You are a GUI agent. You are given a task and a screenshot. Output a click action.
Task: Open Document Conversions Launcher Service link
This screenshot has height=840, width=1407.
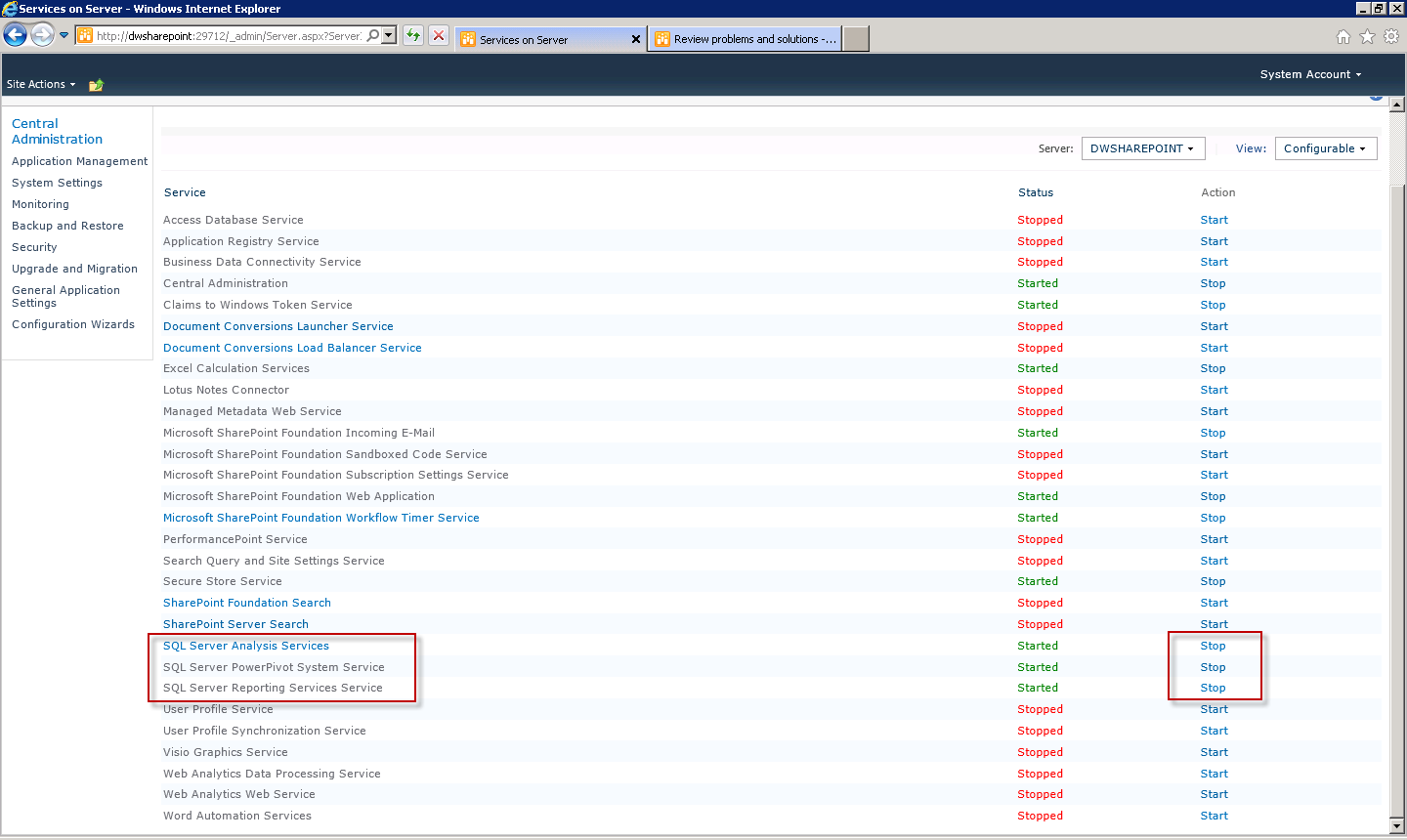[x=278, y=326]
